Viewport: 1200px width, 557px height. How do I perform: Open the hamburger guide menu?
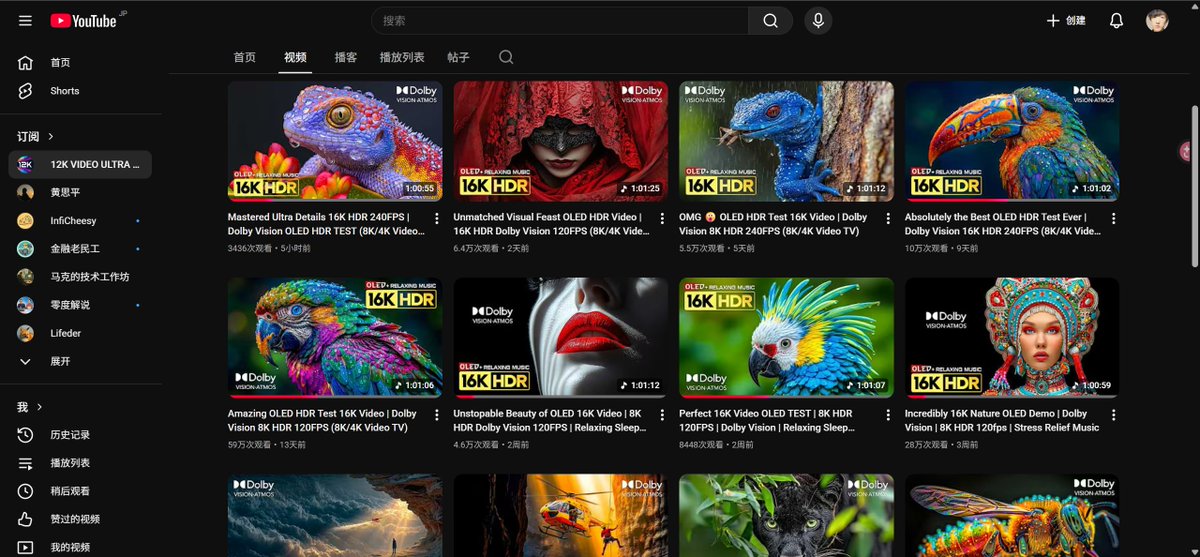(x=25, y=20)
